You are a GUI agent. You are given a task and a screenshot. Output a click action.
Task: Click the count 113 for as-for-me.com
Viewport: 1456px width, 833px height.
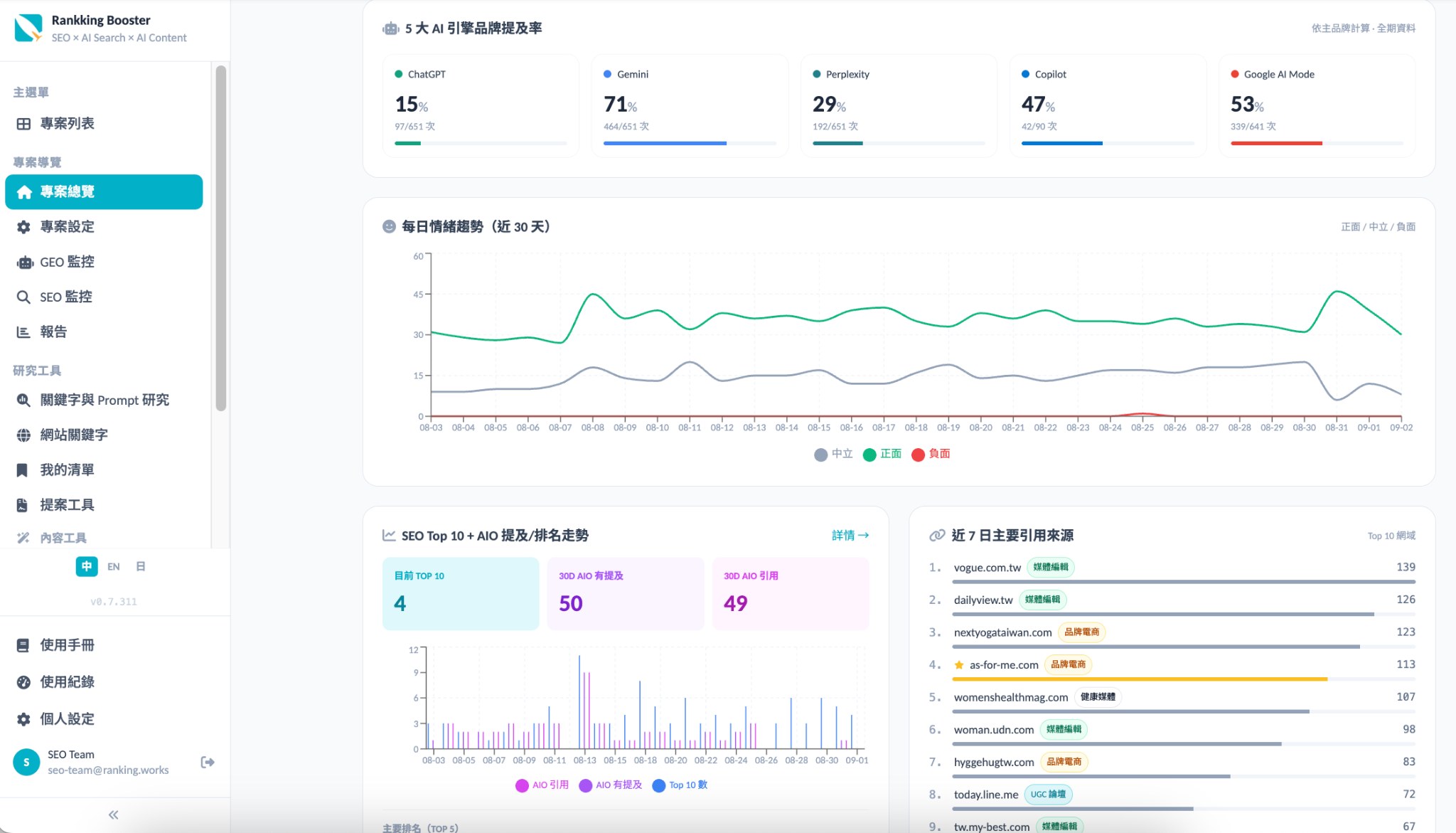(x=1406, y=664)
